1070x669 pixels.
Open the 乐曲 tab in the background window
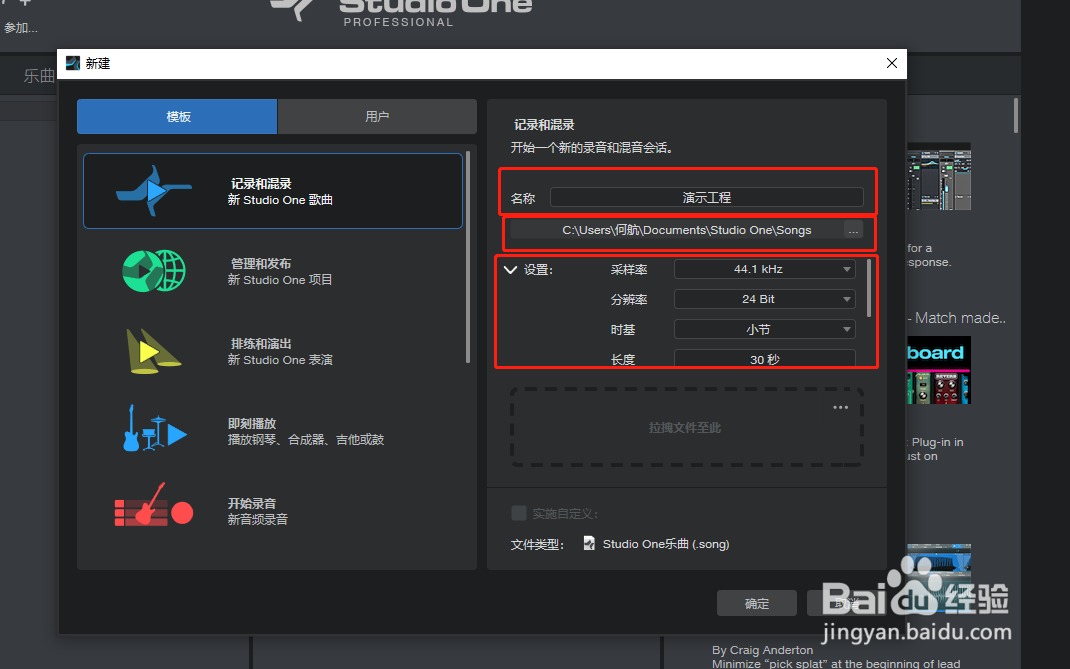[x=38, y=76]
